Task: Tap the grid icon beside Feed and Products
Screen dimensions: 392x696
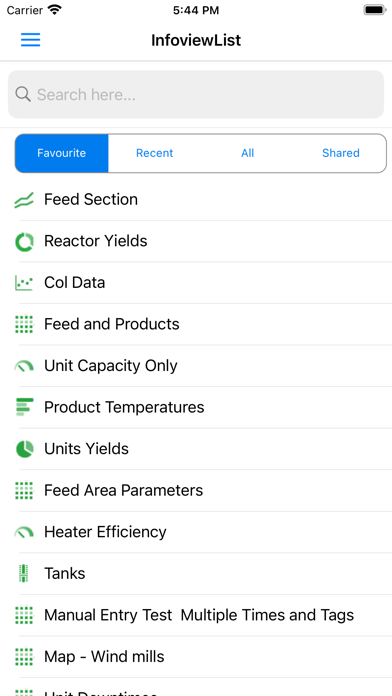Action: pyautogui.click(x=24, y=324)
